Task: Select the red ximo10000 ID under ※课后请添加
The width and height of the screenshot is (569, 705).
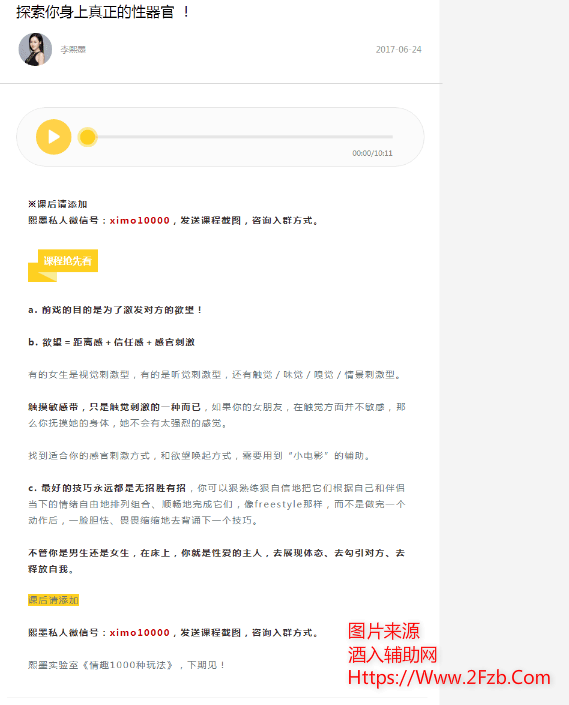Action: point(140,221)
